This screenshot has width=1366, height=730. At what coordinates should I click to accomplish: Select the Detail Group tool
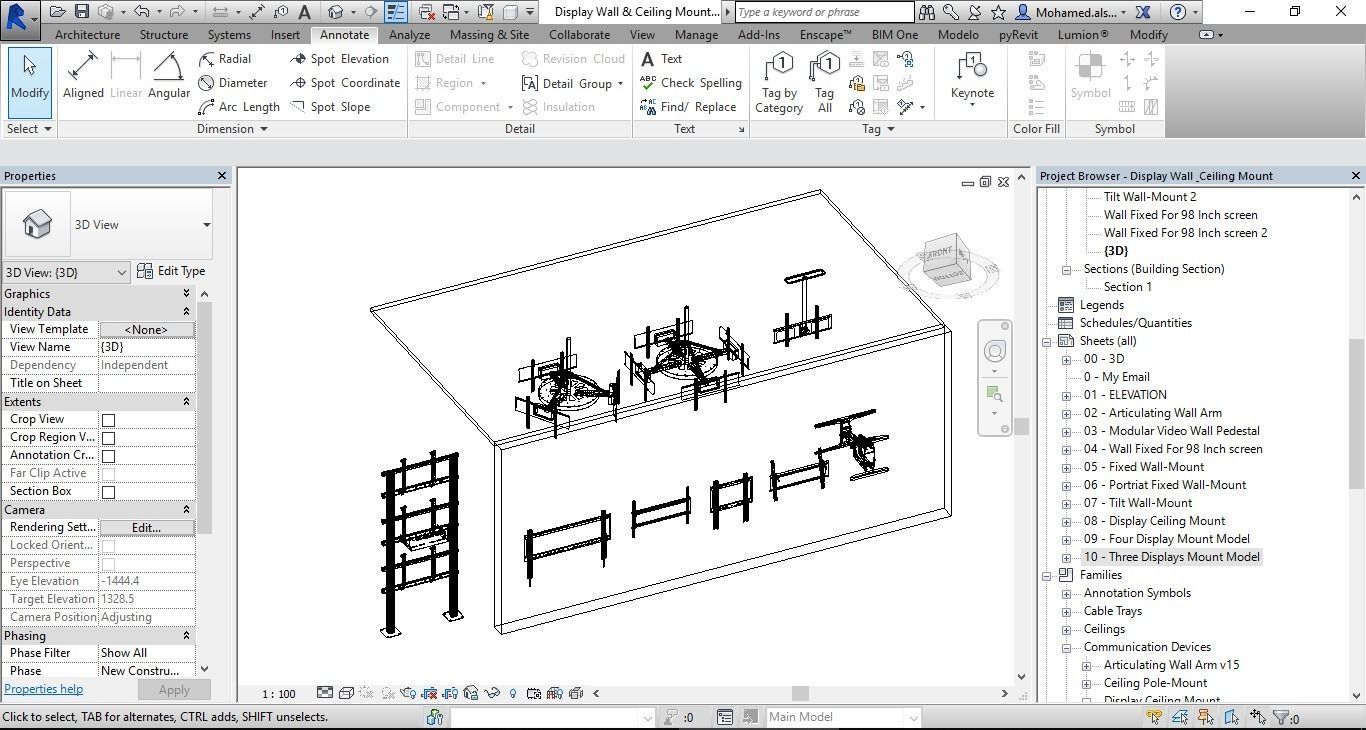(572, 83)
